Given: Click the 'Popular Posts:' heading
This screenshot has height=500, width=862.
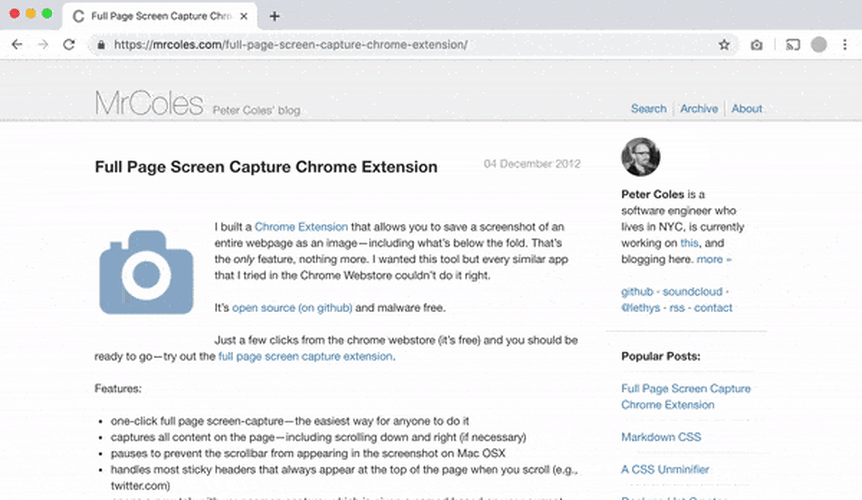Looking at the screenshot, I should [x=661, y=356].
